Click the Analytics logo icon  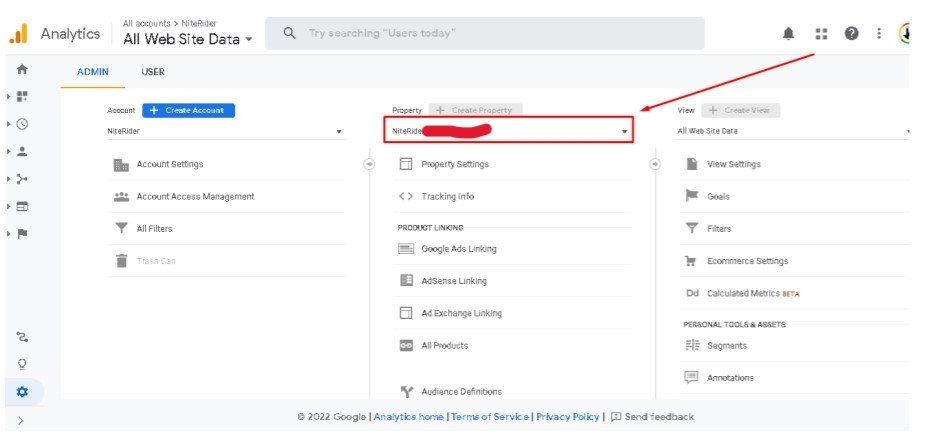click(18, 33)
